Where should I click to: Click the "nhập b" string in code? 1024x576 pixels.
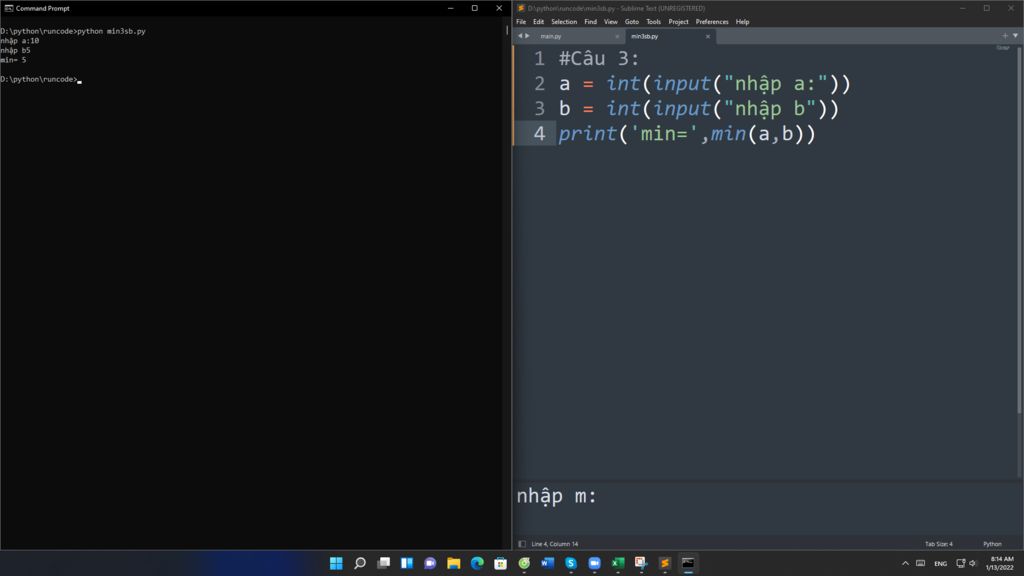770,109
